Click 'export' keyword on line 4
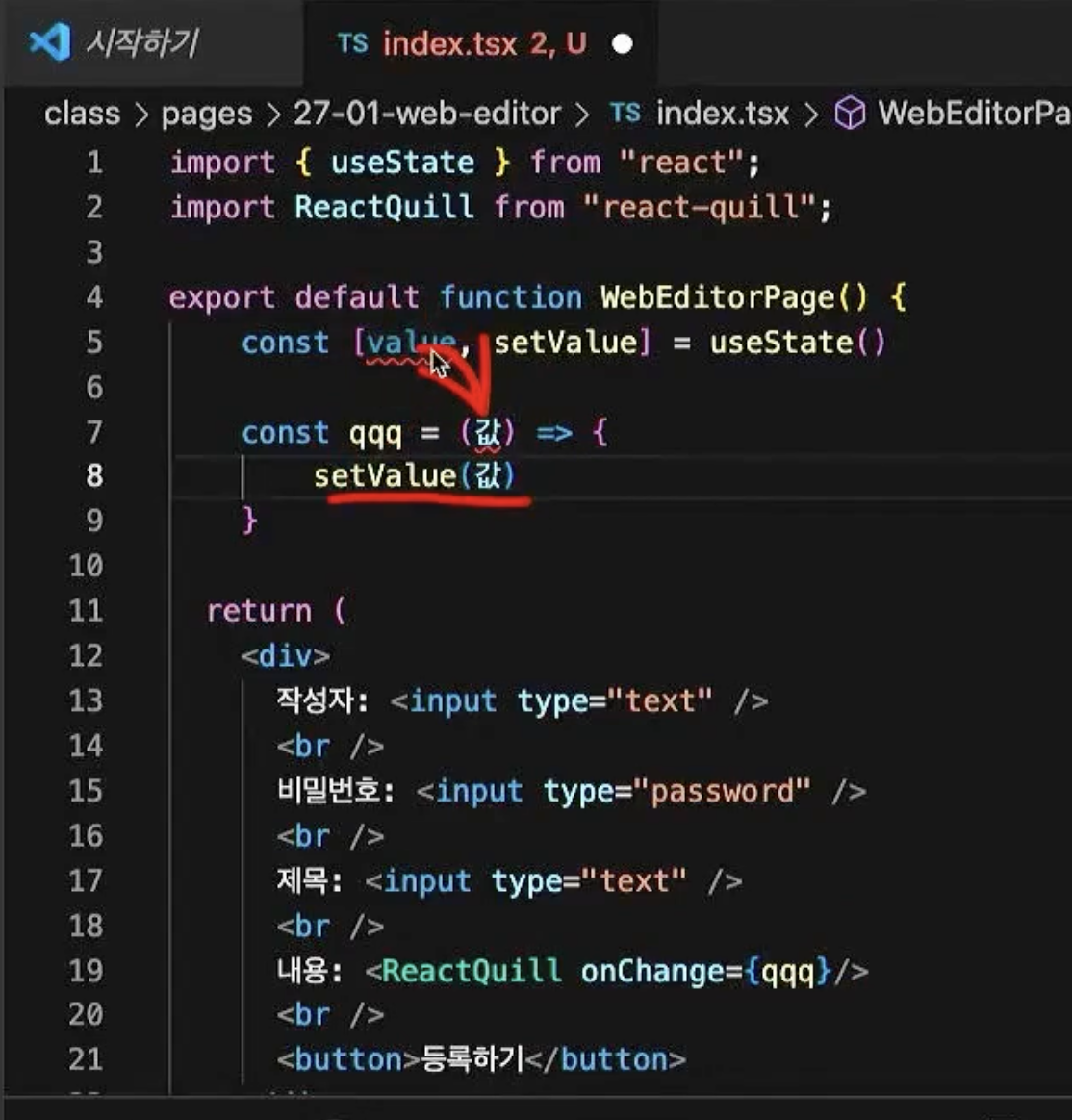The image size is (1072, 1120). 222,298
